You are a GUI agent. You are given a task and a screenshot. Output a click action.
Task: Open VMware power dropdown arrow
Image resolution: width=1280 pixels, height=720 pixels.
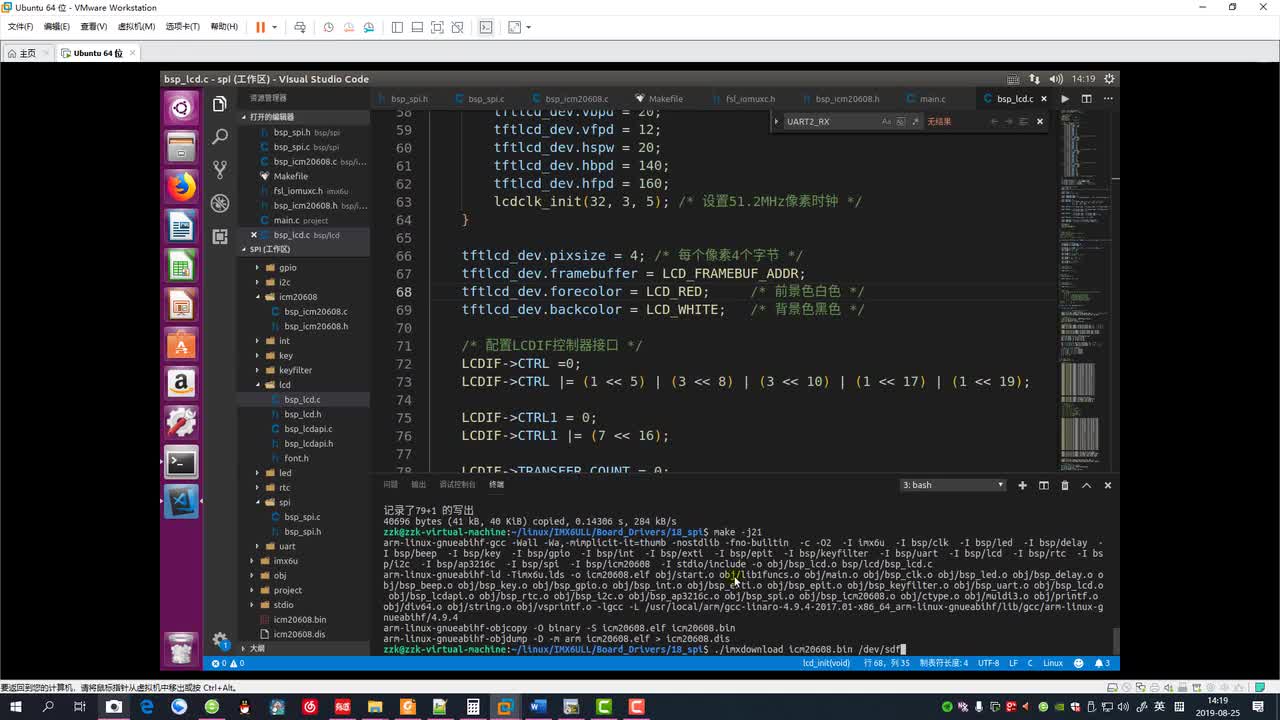274,27
